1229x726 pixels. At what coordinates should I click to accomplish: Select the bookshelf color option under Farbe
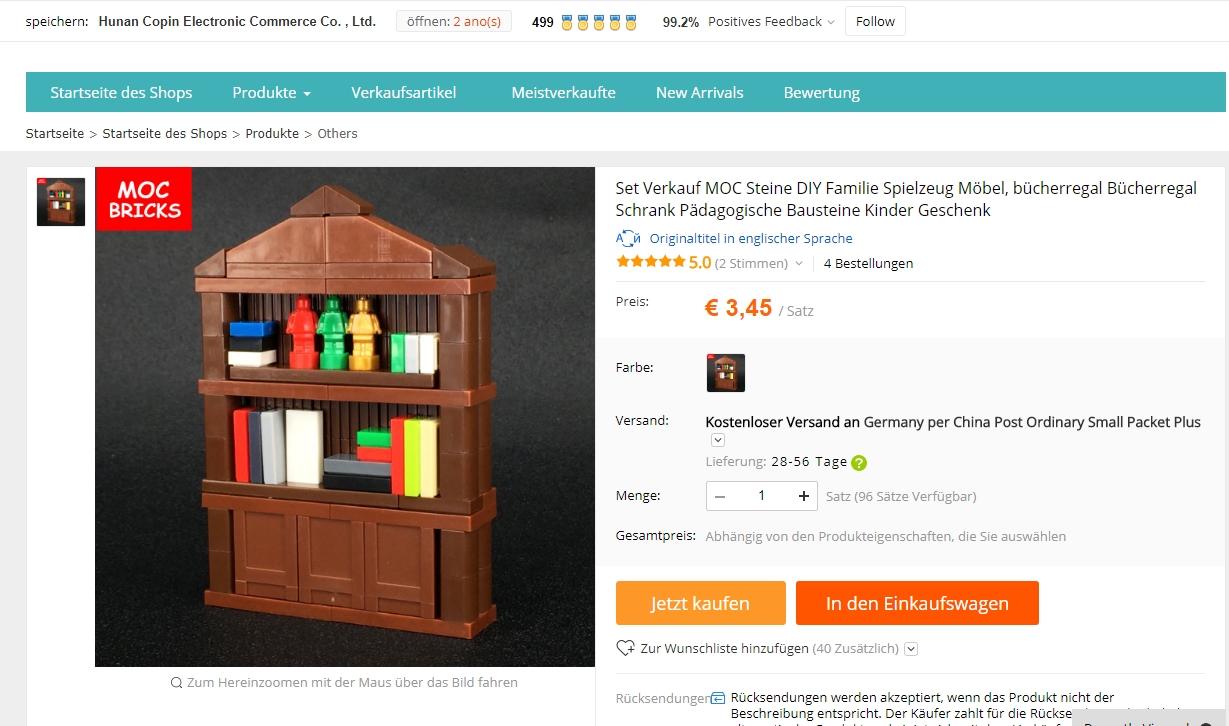point(726,373)
